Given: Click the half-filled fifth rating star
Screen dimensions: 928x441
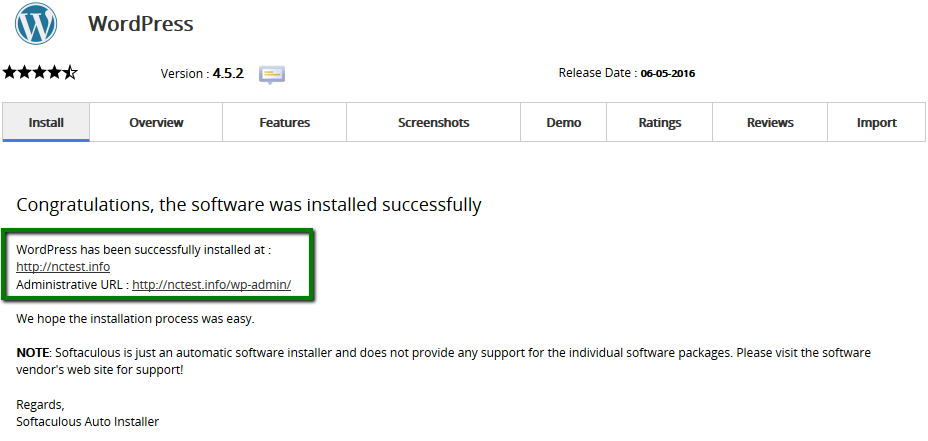Looking at the screenshot, I should click(69, 72).
